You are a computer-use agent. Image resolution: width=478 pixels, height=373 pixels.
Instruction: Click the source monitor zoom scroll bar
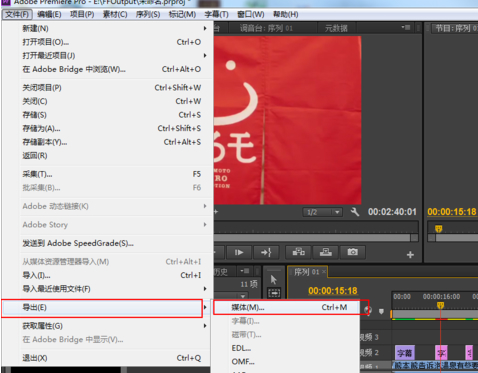pos(312,238)
